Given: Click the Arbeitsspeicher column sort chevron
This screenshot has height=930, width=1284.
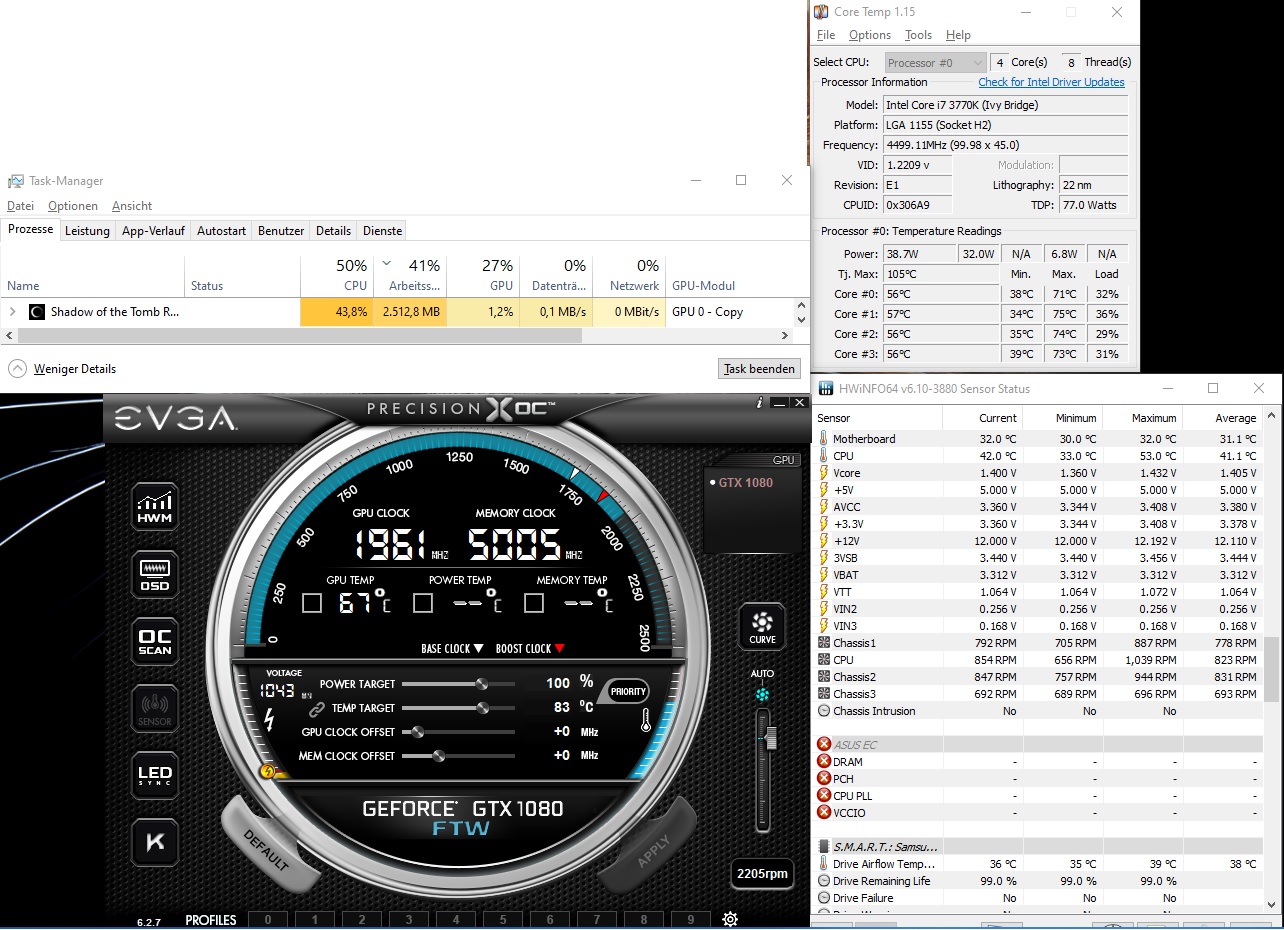Looking at the screenshot, I should click(387, 264).
